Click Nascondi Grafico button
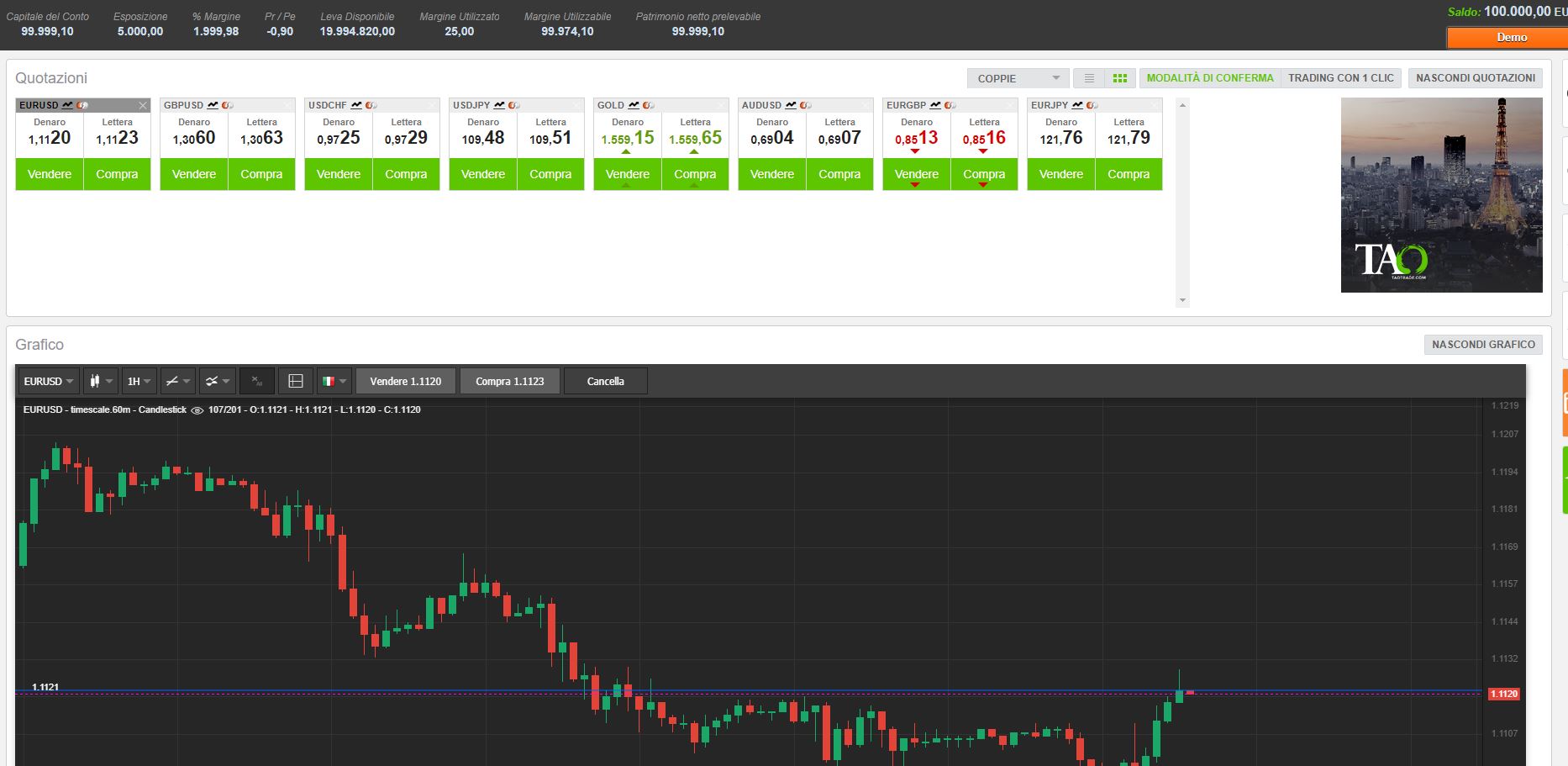1568x766 pixels. (1483, 344)
